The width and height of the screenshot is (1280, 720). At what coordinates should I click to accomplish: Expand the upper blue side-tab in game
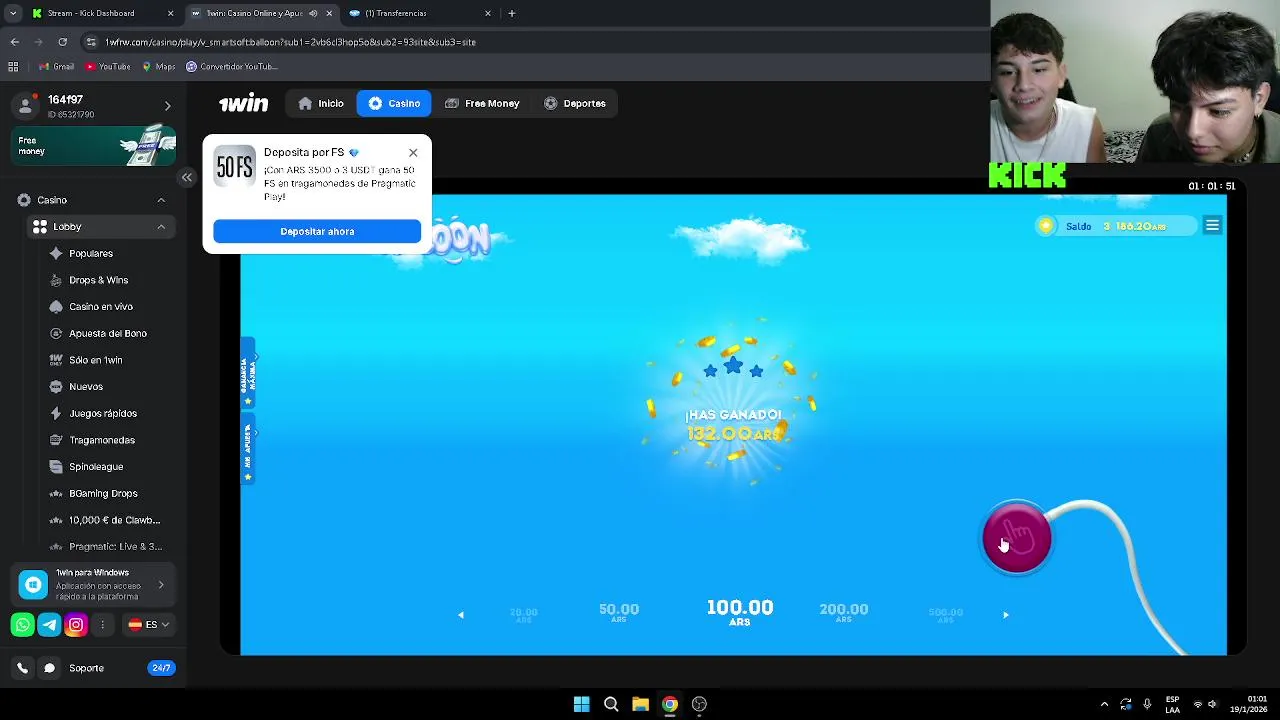click(248, 373)
